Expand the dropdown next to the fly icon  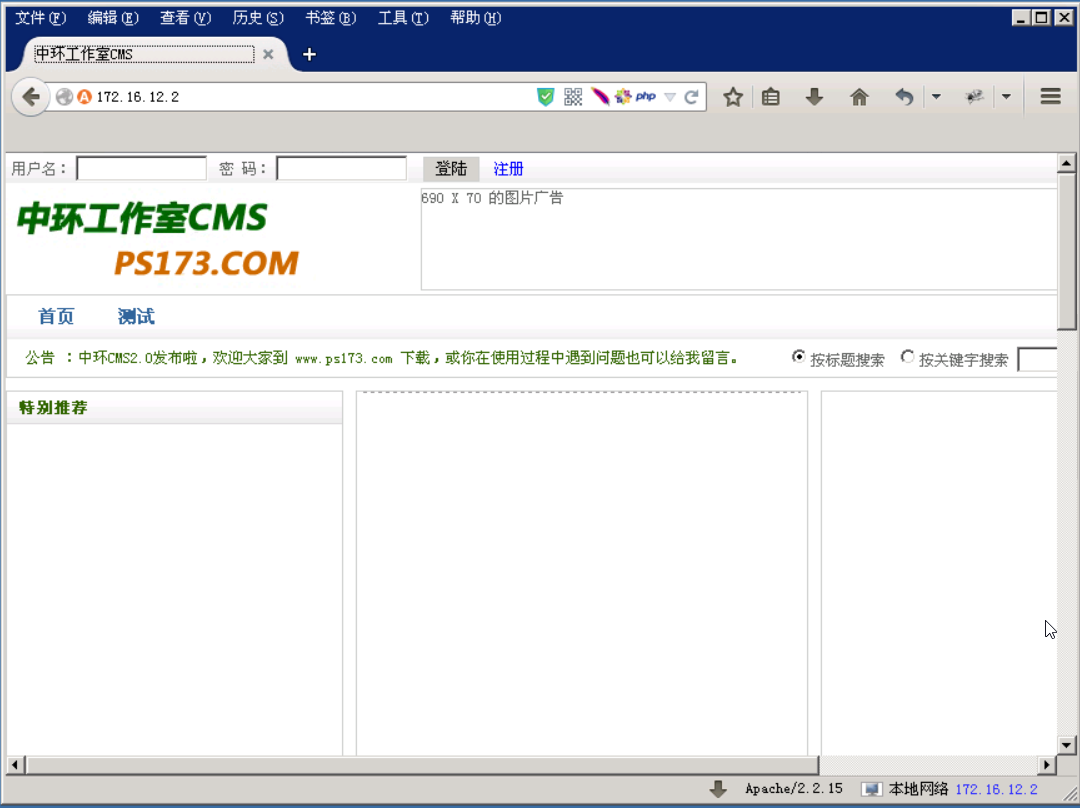[x=1006, y=97]
